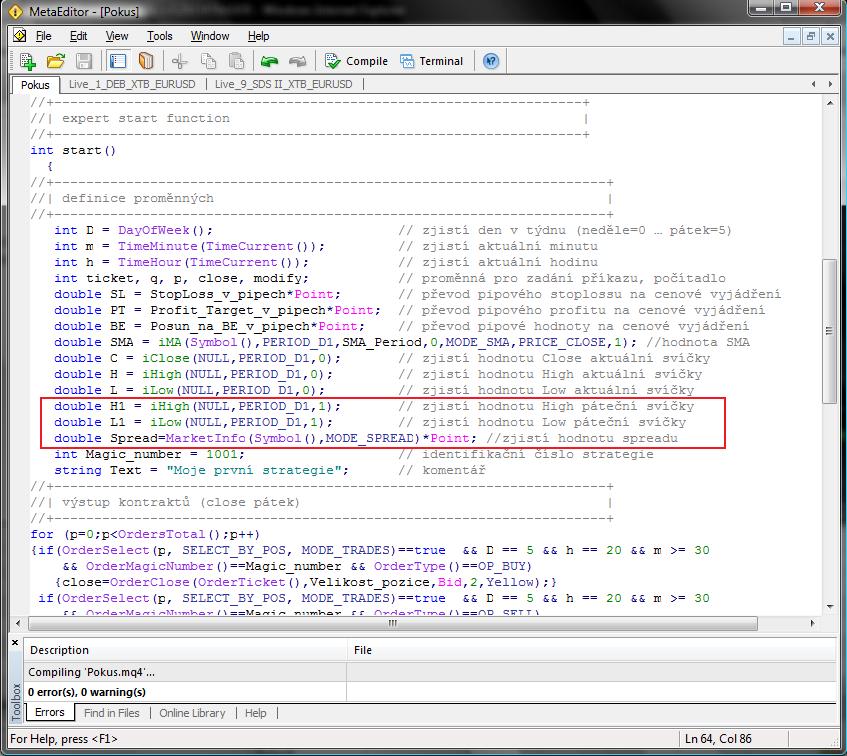Screen dimensions: 847x756
Task: Click the vertical scrollbar thumb in the editor
Action: (x=830, y=331)
